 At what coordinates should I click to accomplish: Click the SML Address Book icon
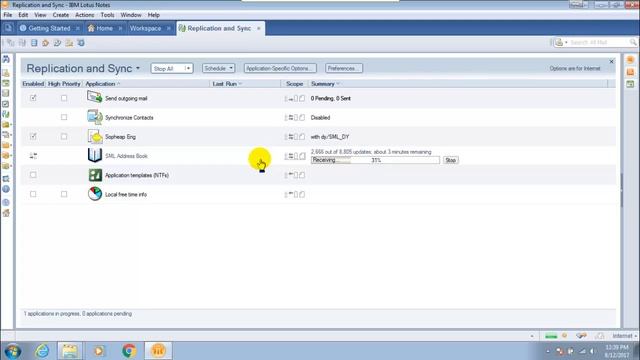95,156
